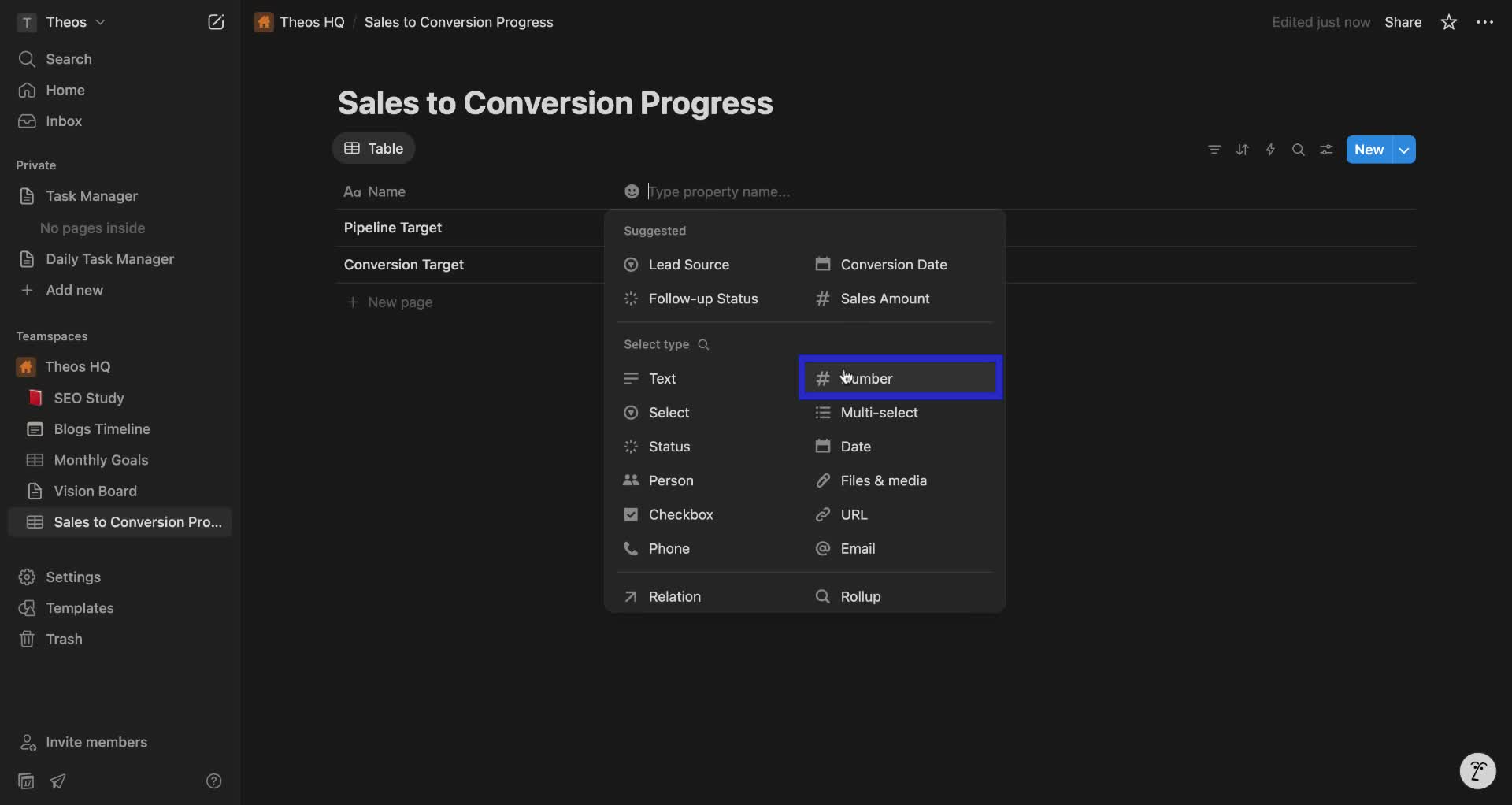Open help via the question mark icon
This screenshot has height=805, width=1512.
pos(214,781)
